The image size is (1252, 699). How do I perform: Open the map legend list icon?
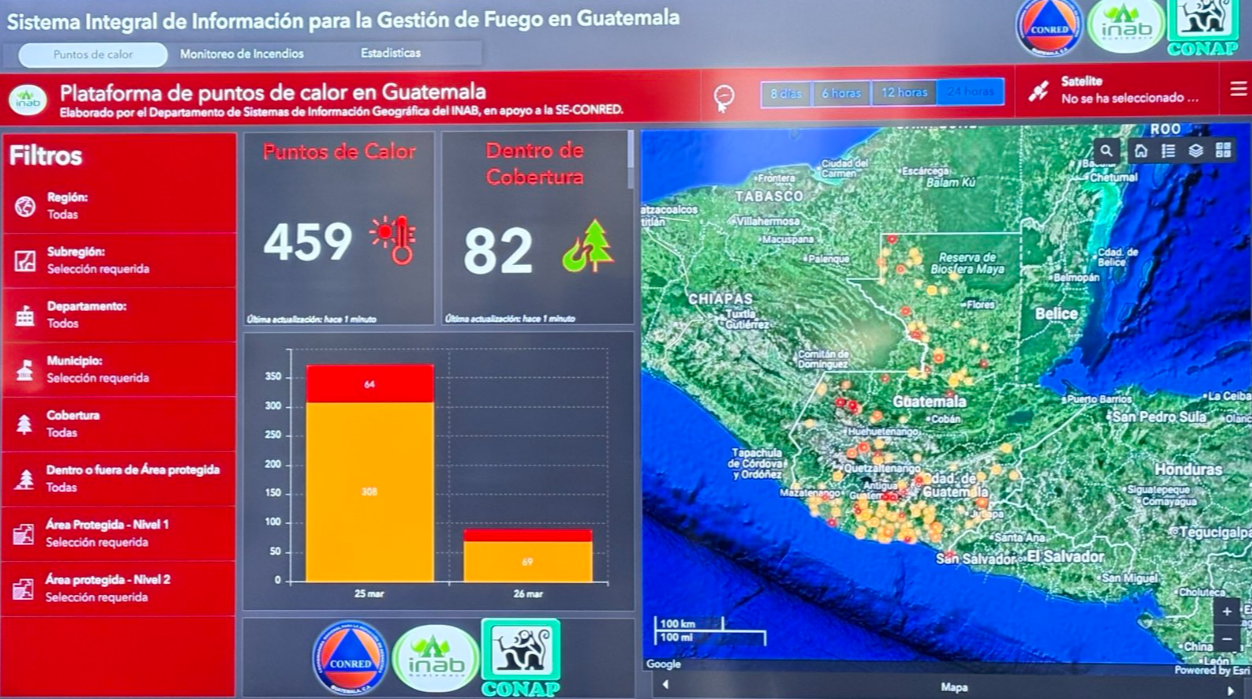[x=1168, y=151]
